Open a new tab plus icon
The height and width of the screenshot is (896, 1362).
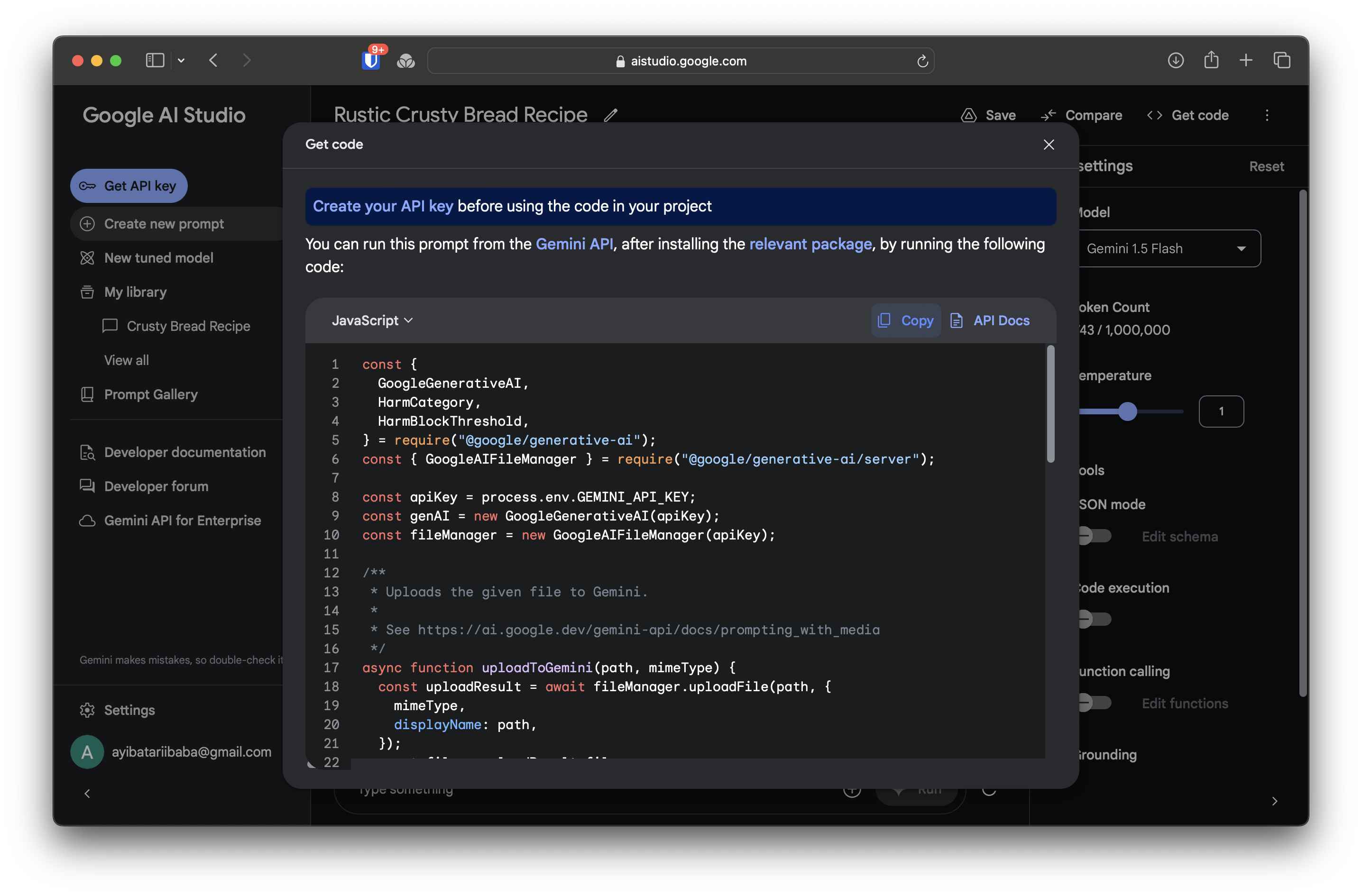pyautogui.click(x=1246, y=60)
